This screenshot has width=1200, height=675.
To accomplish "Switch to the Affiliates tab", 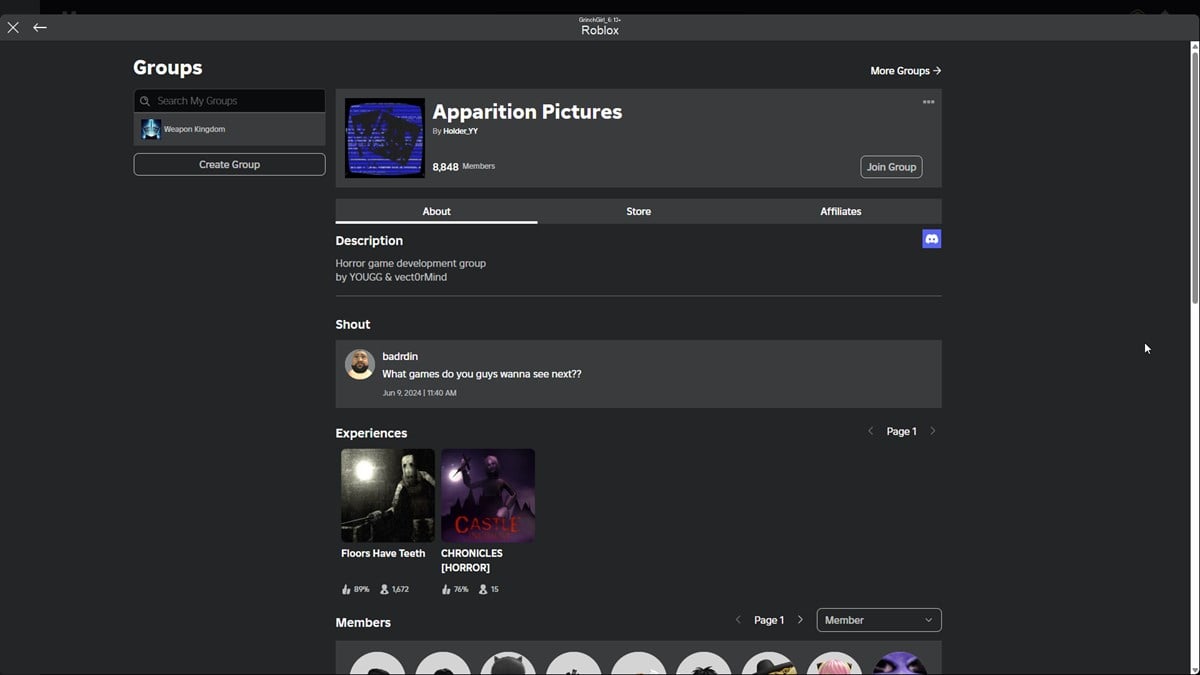I will (840, 211).
